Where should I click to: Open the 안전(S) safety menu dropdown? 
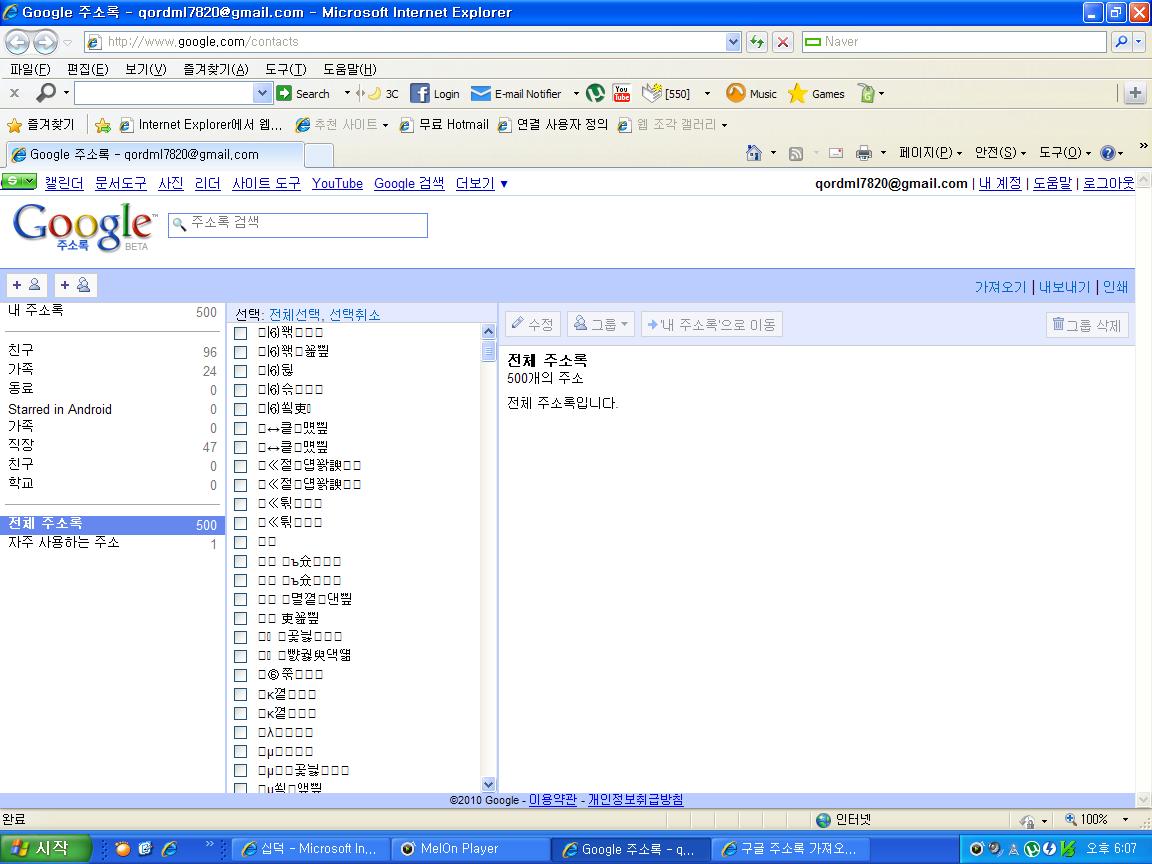point(1000,153)
